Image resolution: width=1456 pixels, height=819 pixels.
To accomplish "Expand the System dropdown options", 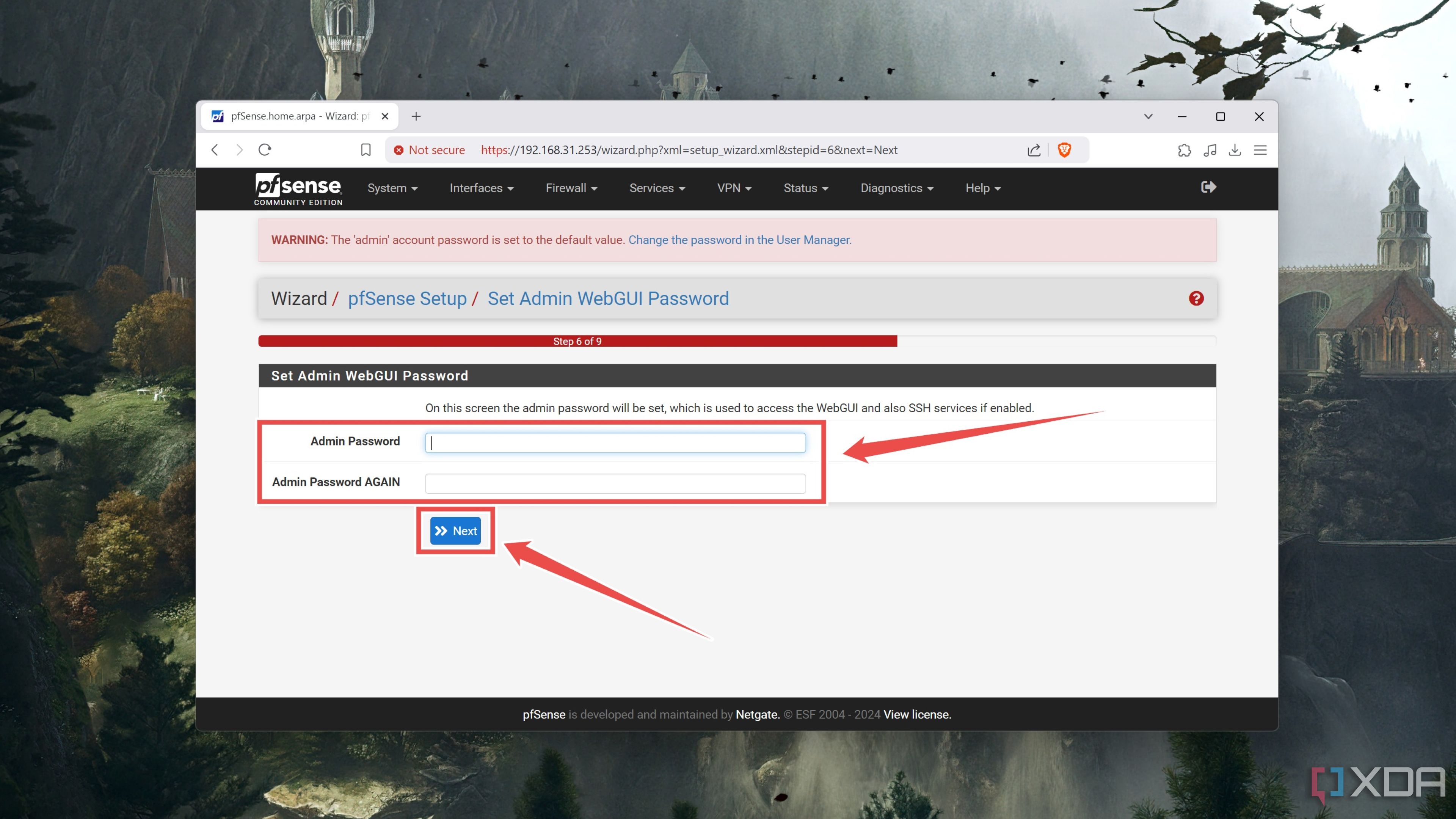I will 390,188.
